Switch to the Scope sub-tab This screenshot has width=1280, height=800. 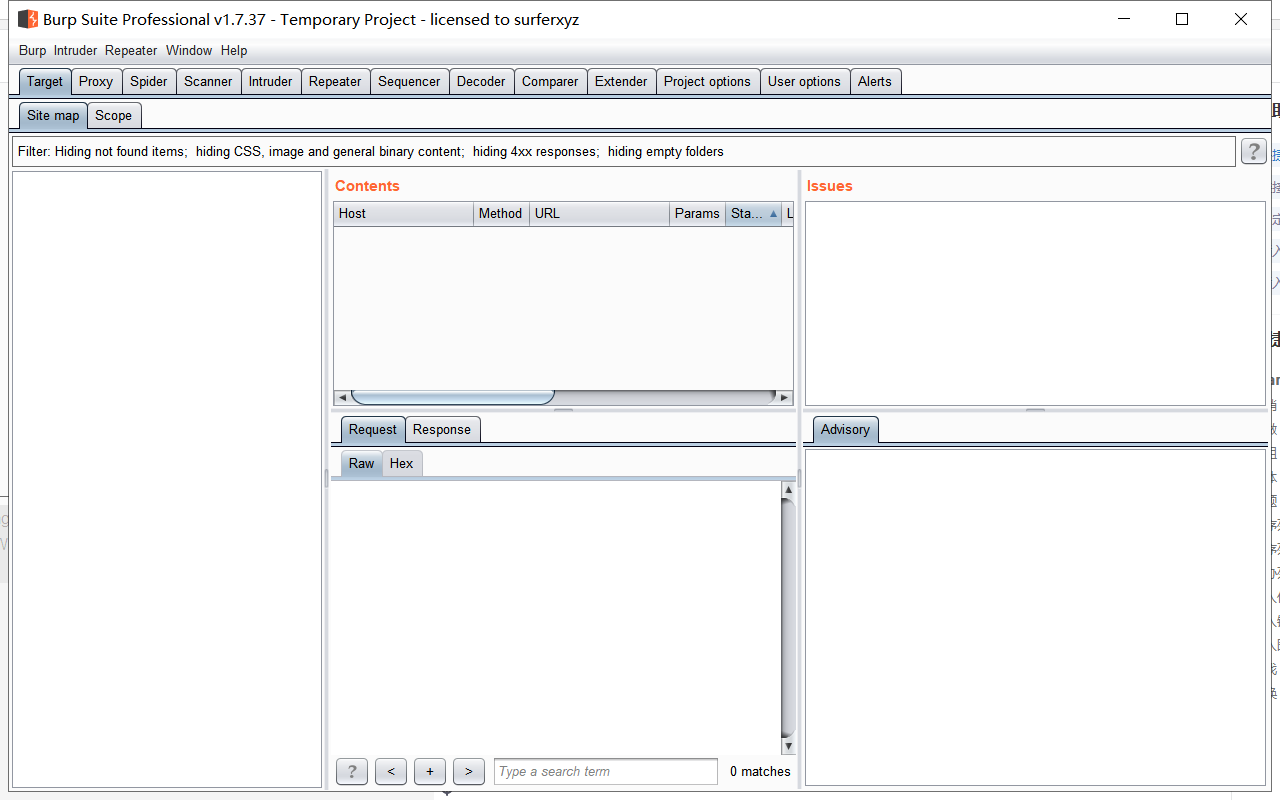pyautogui.click(x=114, y=116)
